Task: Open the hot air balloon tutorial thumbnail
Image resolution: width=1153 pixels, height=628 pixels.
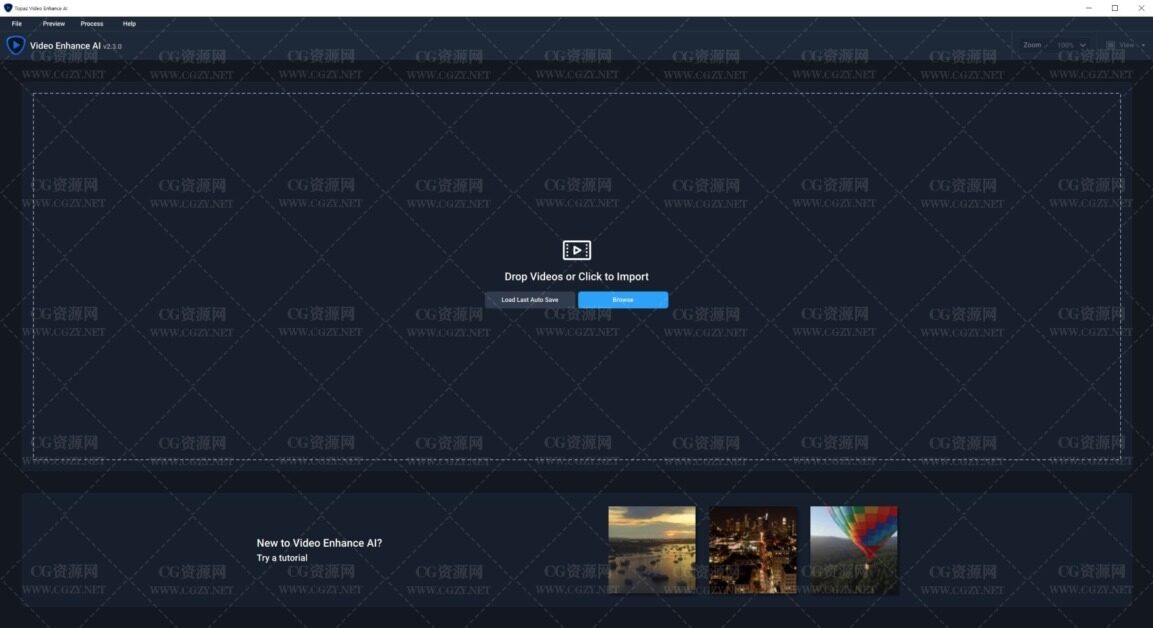Action: tap(854, 549)
